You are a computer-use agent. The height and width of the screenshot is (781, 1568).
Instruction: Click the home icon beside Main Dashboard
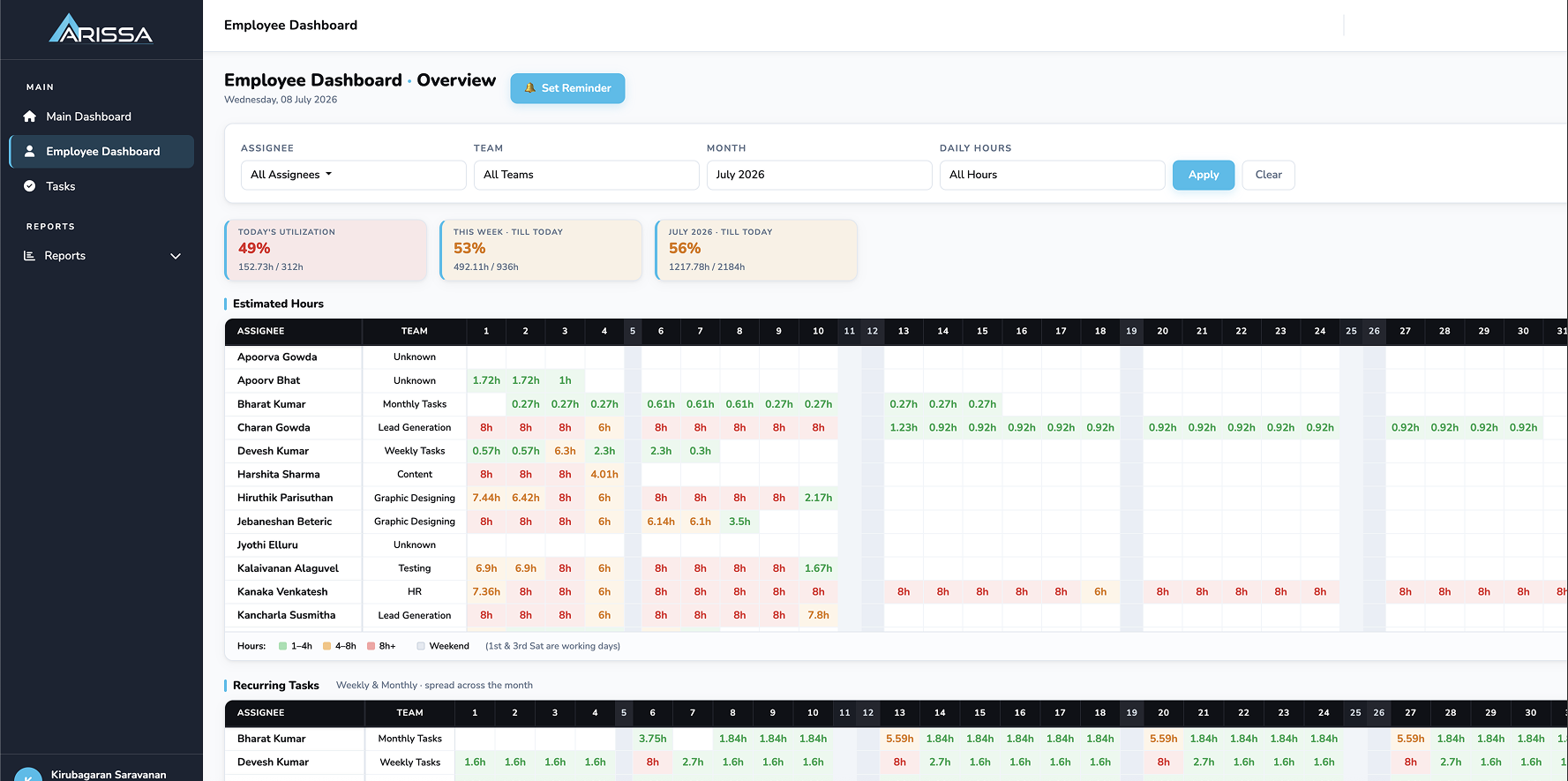tap(30, 116)
